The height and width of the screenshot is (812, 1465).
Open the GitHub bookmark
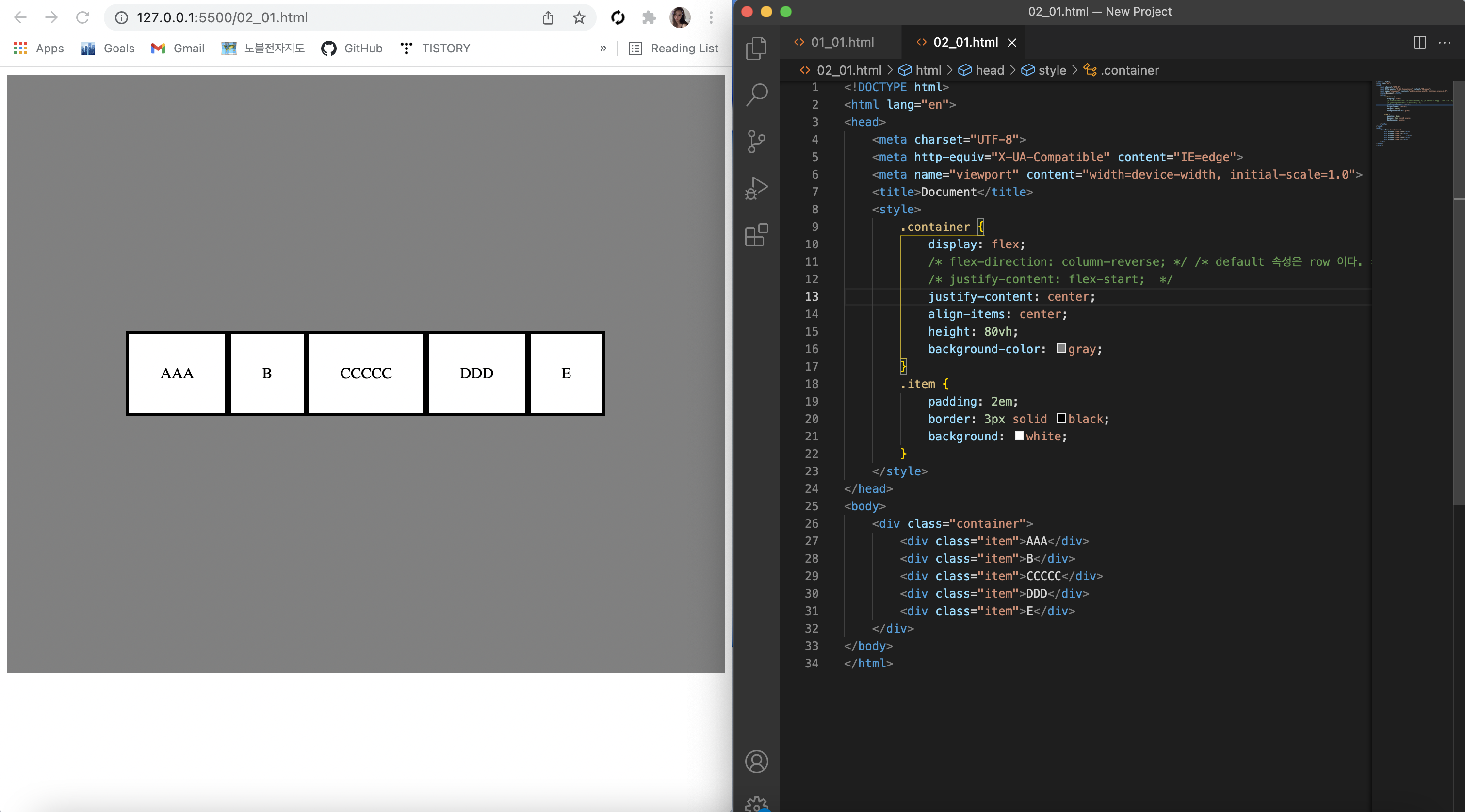point(352,49)
